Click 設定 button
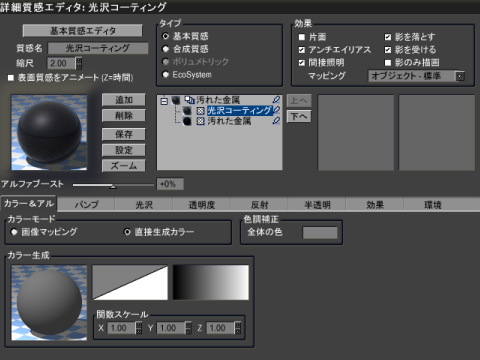Image resolution: width=480 pixels, height=360 pixels. pos(124,150)
